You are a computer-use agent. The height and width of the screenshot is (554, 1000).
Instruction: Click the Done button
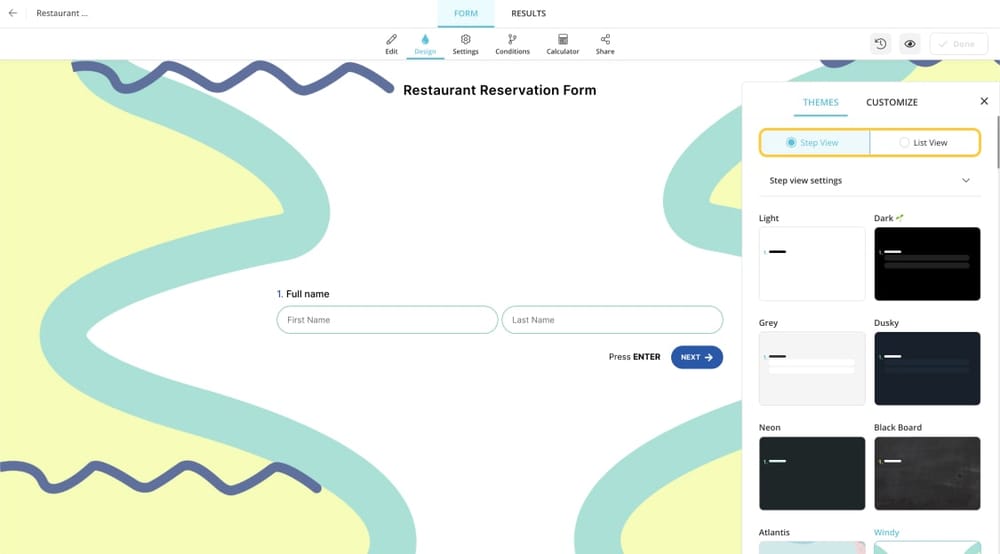click(x=957, y=44)
